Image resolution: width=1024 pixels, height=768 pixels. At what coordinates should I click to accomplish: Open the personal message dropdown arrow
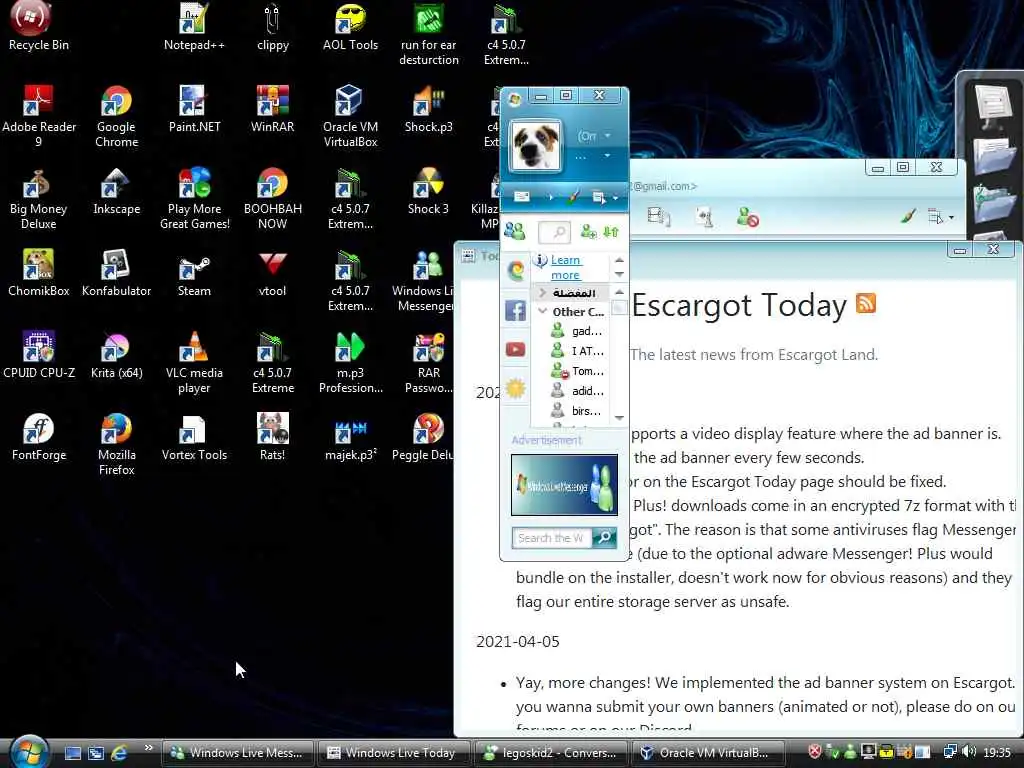tap(607, 155)
